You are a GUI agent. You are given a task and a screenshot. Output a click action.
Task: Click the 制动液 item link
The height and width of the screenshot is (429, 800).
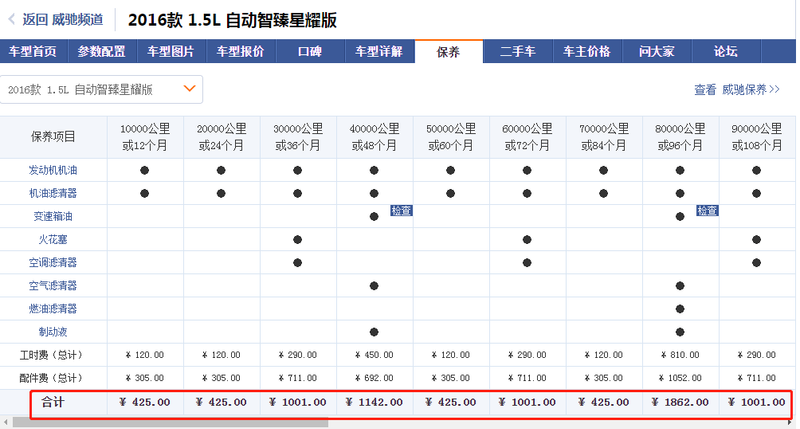[53, 331]
